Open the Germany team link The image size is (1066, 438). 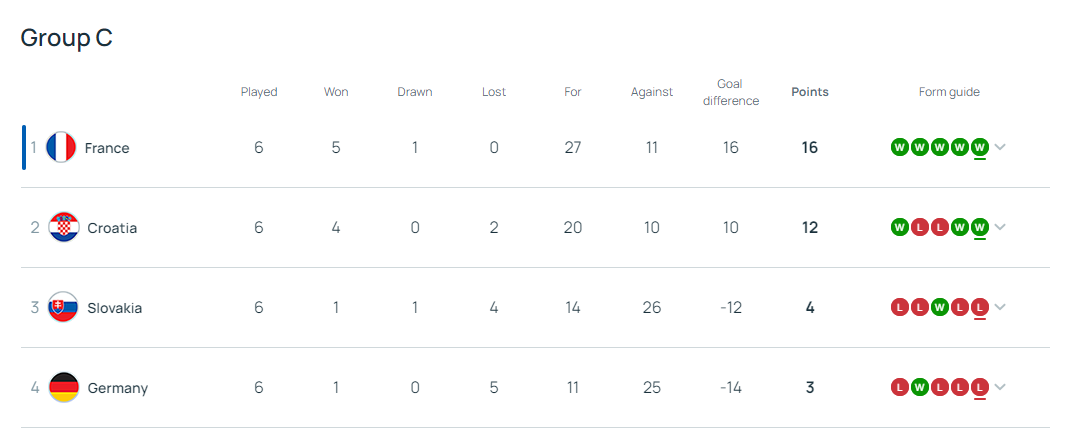117,388
